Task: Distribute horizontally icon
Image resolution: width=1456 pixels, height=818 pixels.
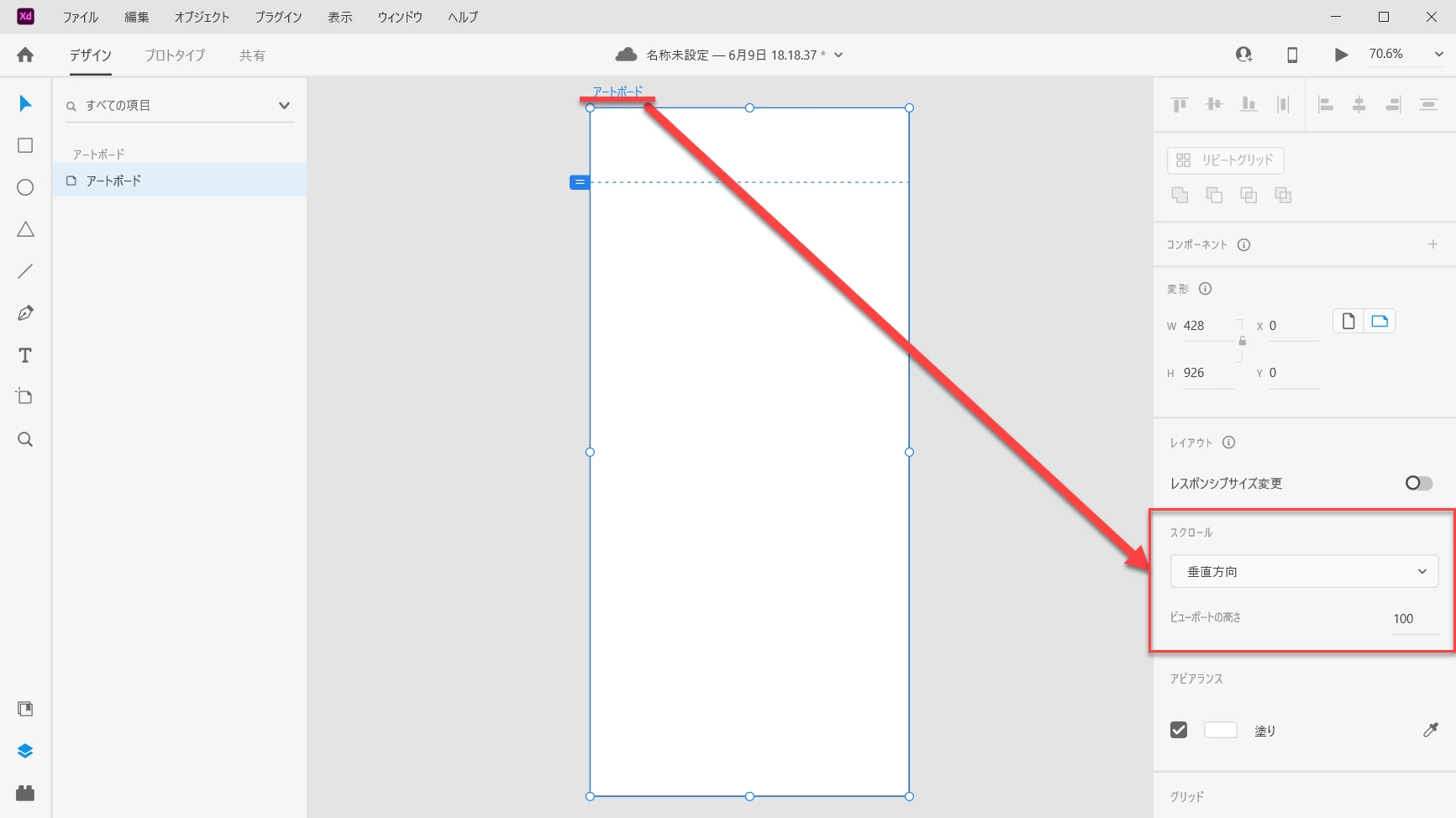Action: 1428,104
